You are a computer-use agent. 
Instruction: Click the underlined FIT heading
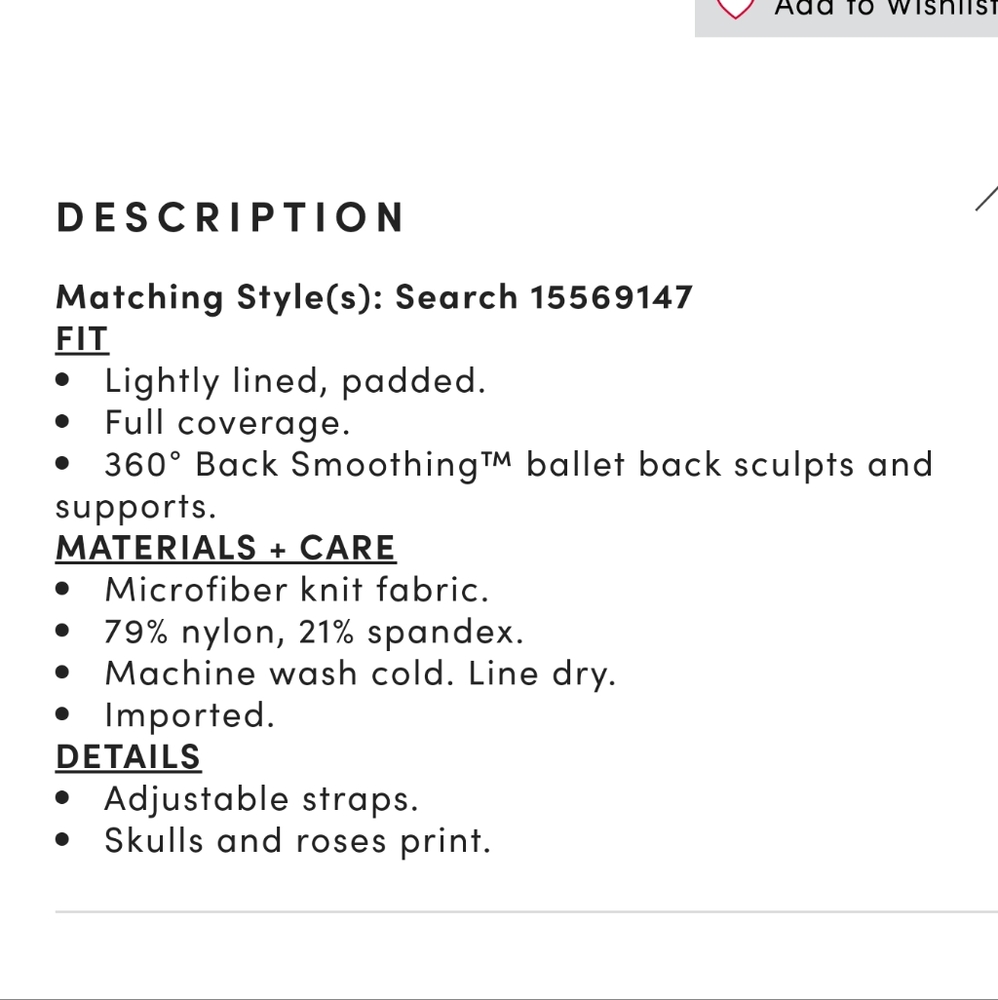(x=82, y=339)
